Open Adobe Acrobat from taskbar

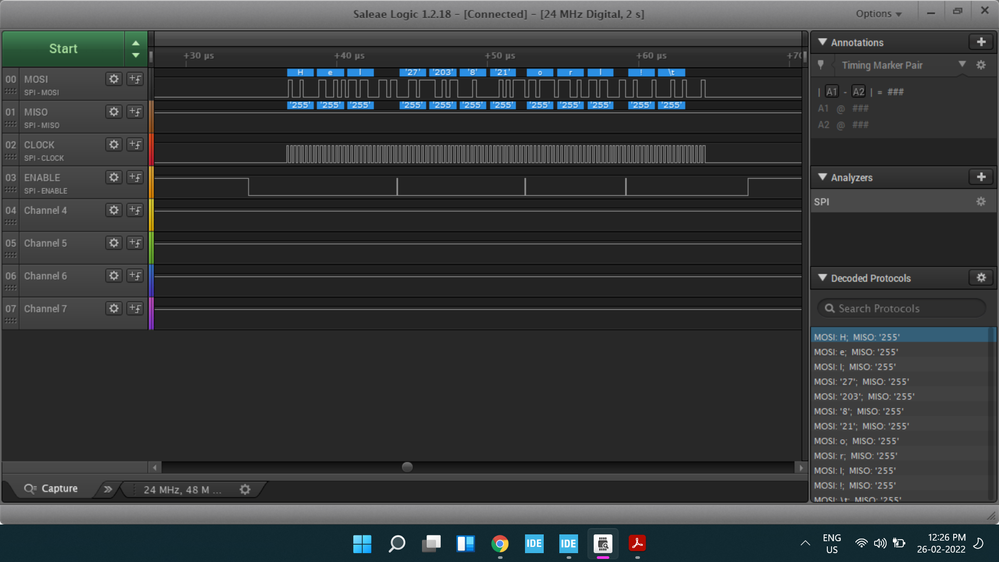coord(637,544)
